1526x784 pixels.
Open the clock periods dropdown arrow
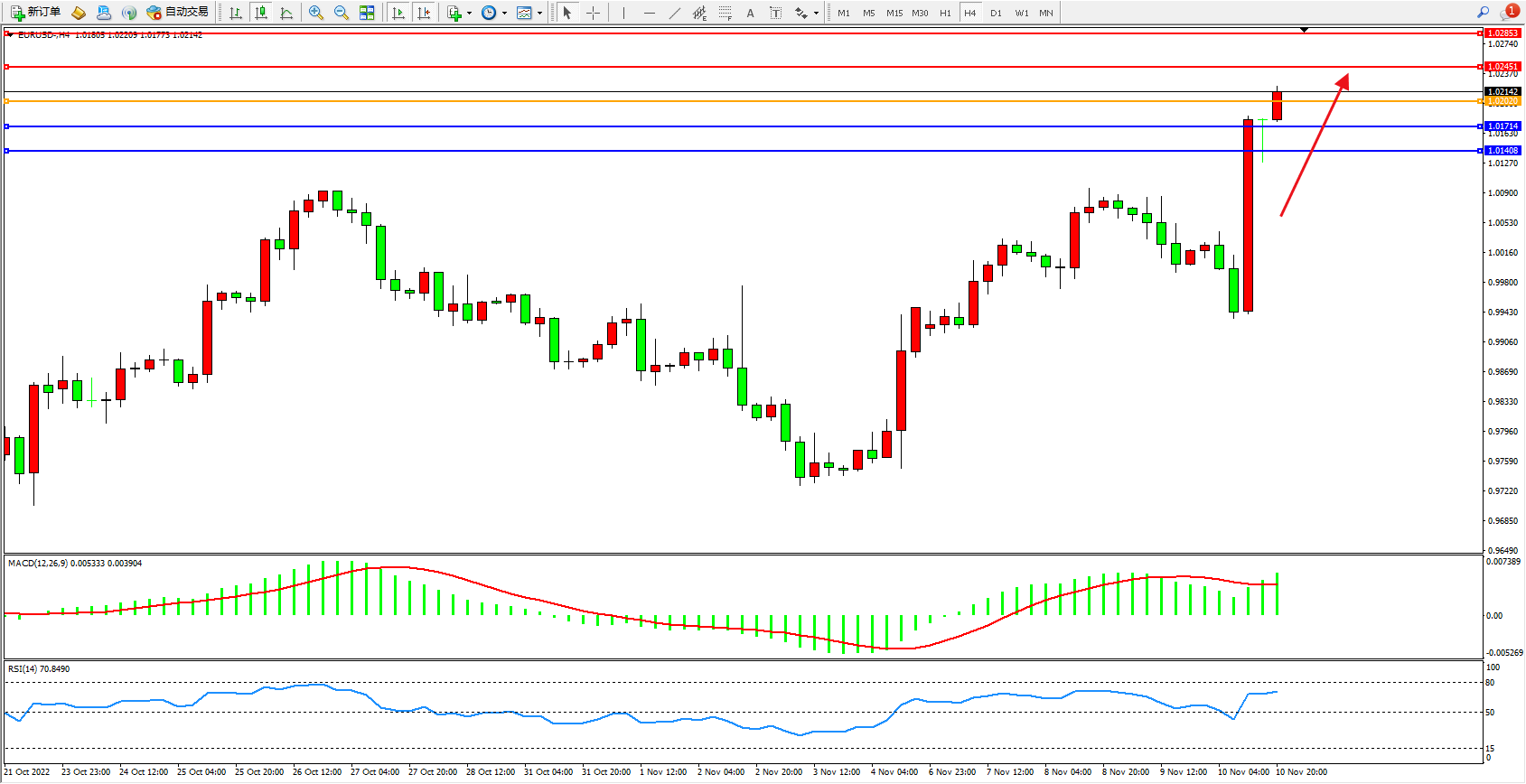504,14
